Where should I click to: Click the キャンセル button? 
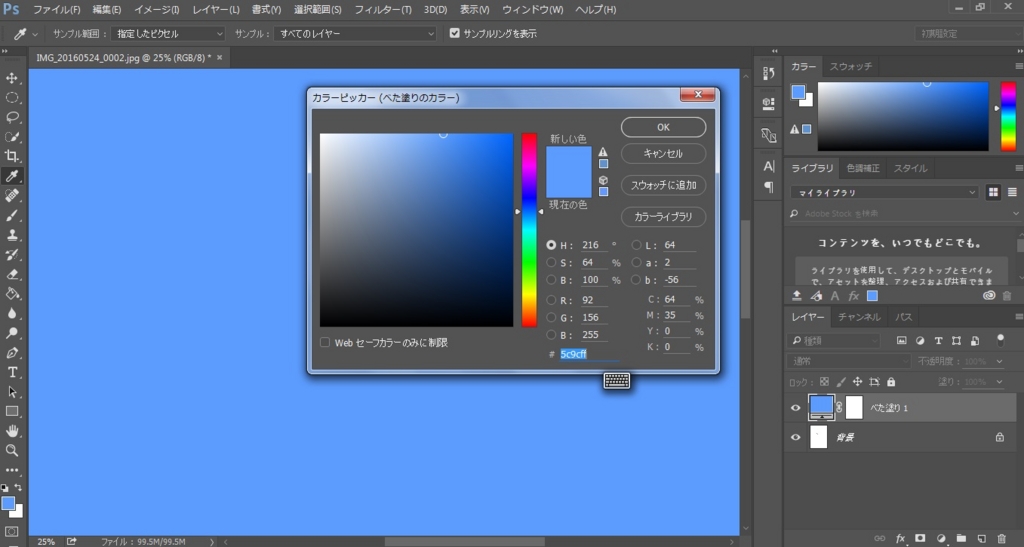click(663, 153)
